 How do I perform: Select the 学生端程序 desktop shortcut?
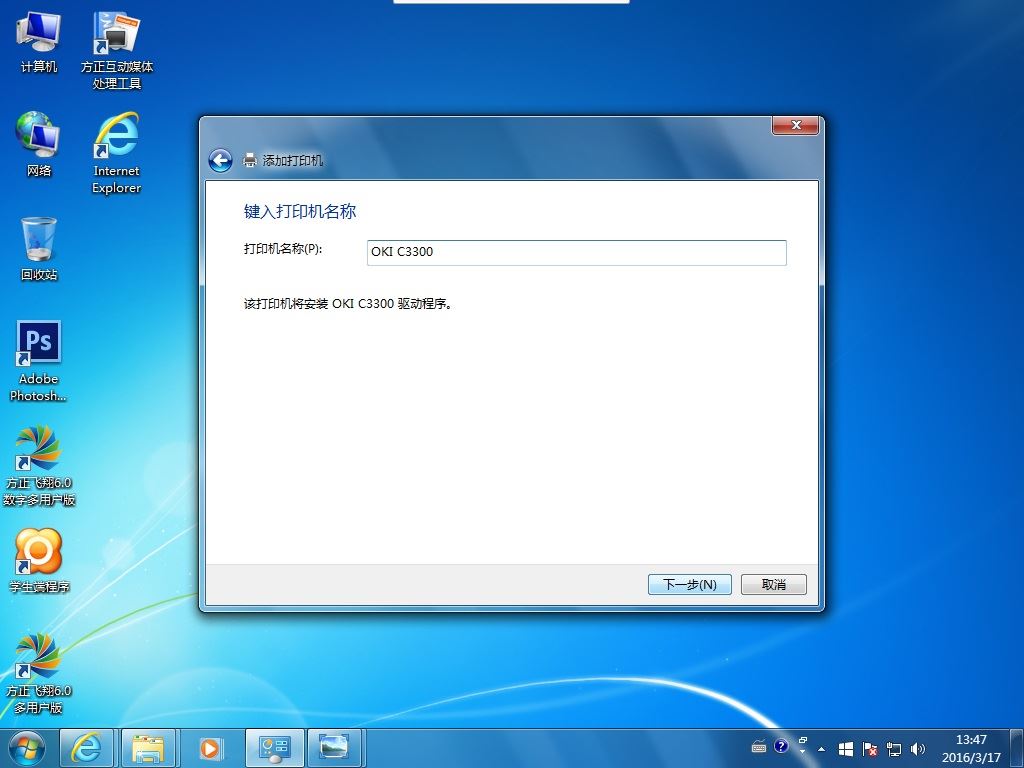(39, 561)
